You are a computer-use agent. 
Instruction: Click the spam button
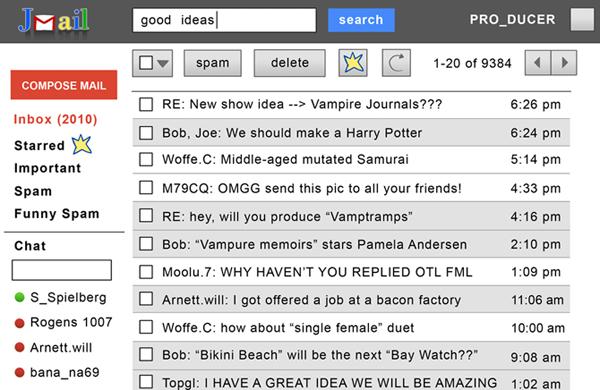pyautogui.click(x=212, y=63)
